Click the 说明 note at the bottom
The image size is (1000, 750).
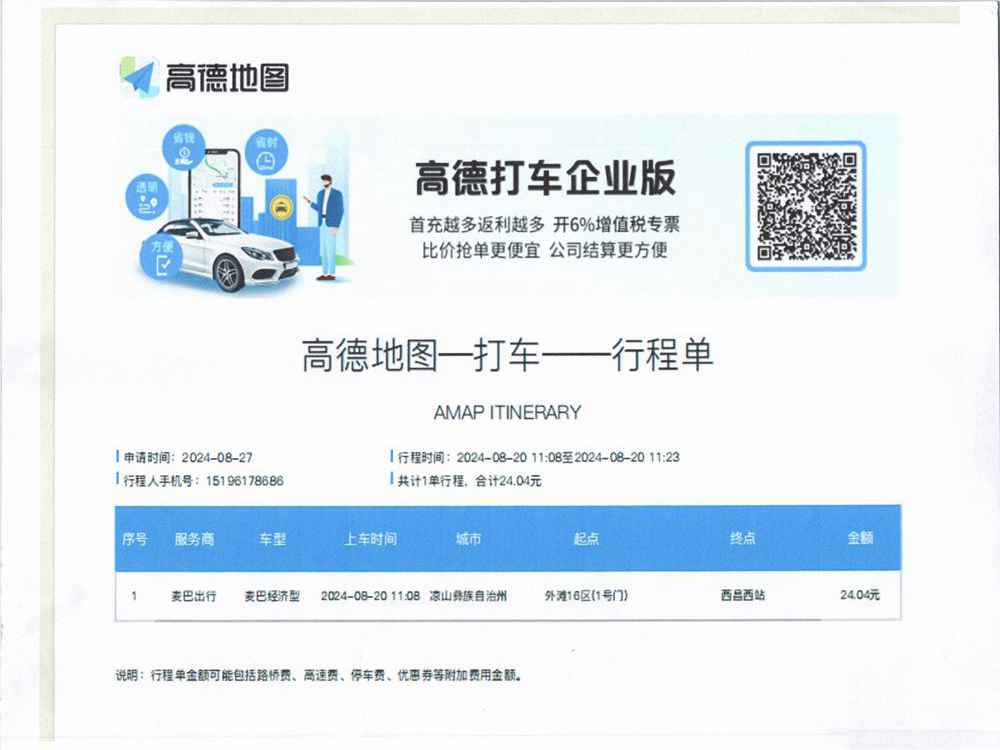(319, 675)
